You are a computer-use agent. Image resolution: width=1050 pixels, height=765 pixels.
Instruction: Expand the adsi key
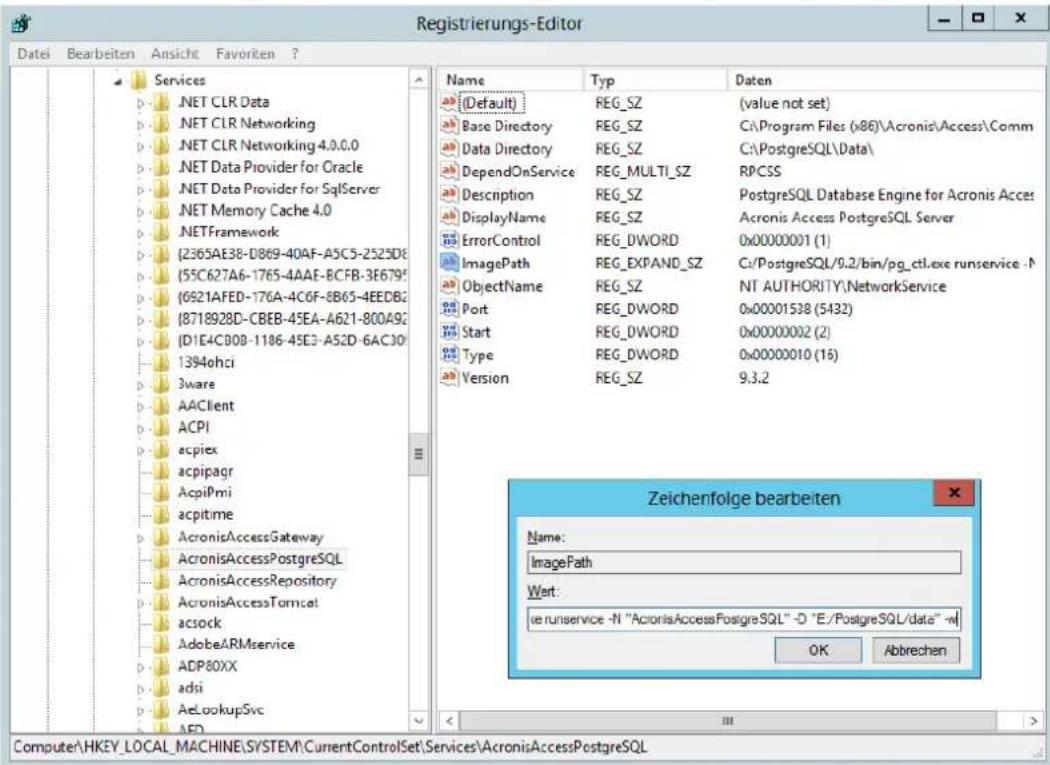click(x=141, y=689)
